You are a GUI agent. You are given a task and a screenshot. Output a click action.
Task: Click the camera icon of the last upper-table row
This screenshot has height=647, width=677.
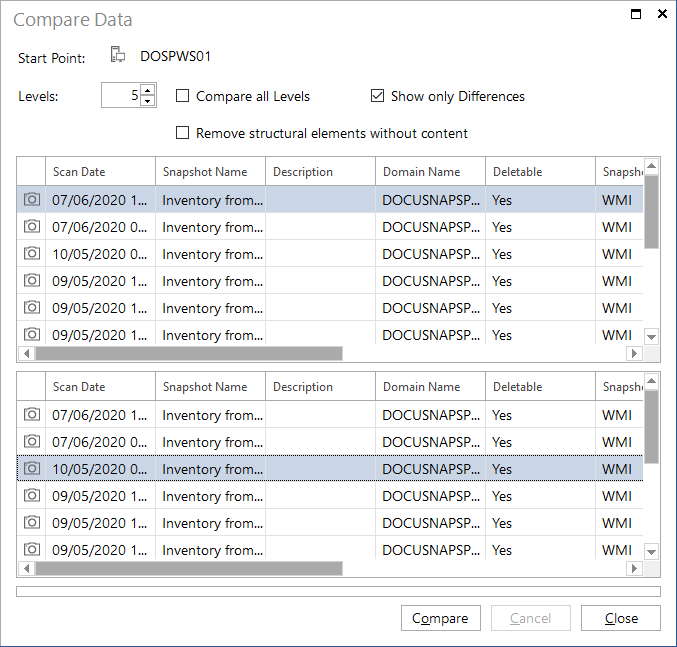pyautogui.click(x=32, y=334)
